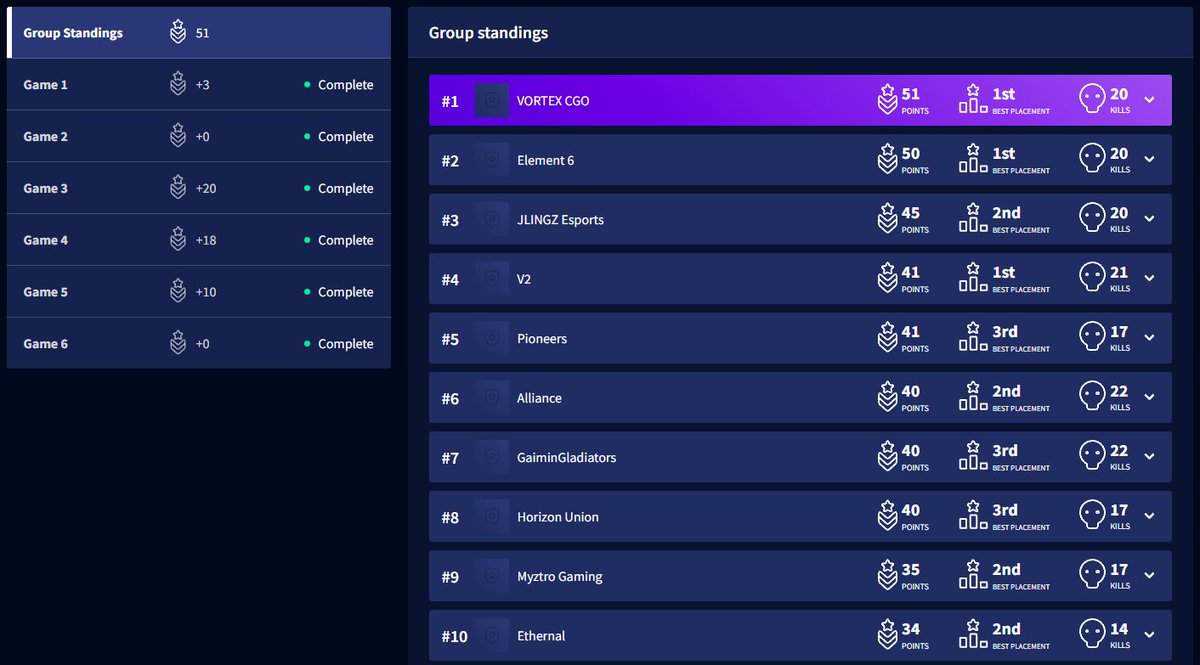Viewport: 1200px width, 665px height.
Task: Click Element 6 team name
Action: pos(545,160)
